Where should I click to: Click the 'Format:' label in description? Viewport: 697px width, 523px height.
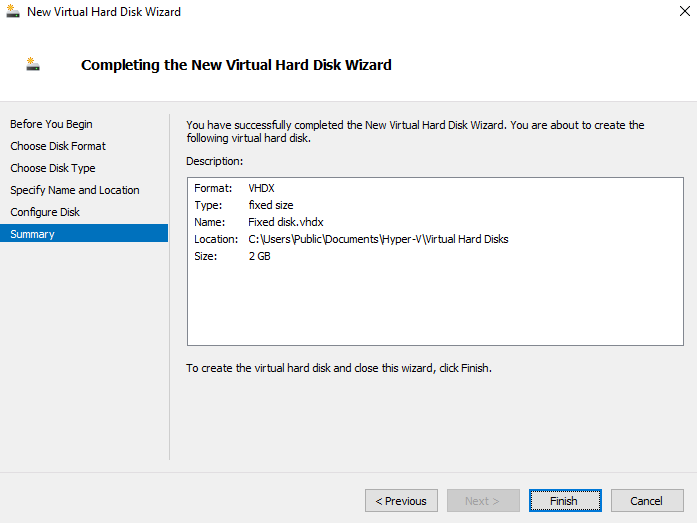coord(213,188)
